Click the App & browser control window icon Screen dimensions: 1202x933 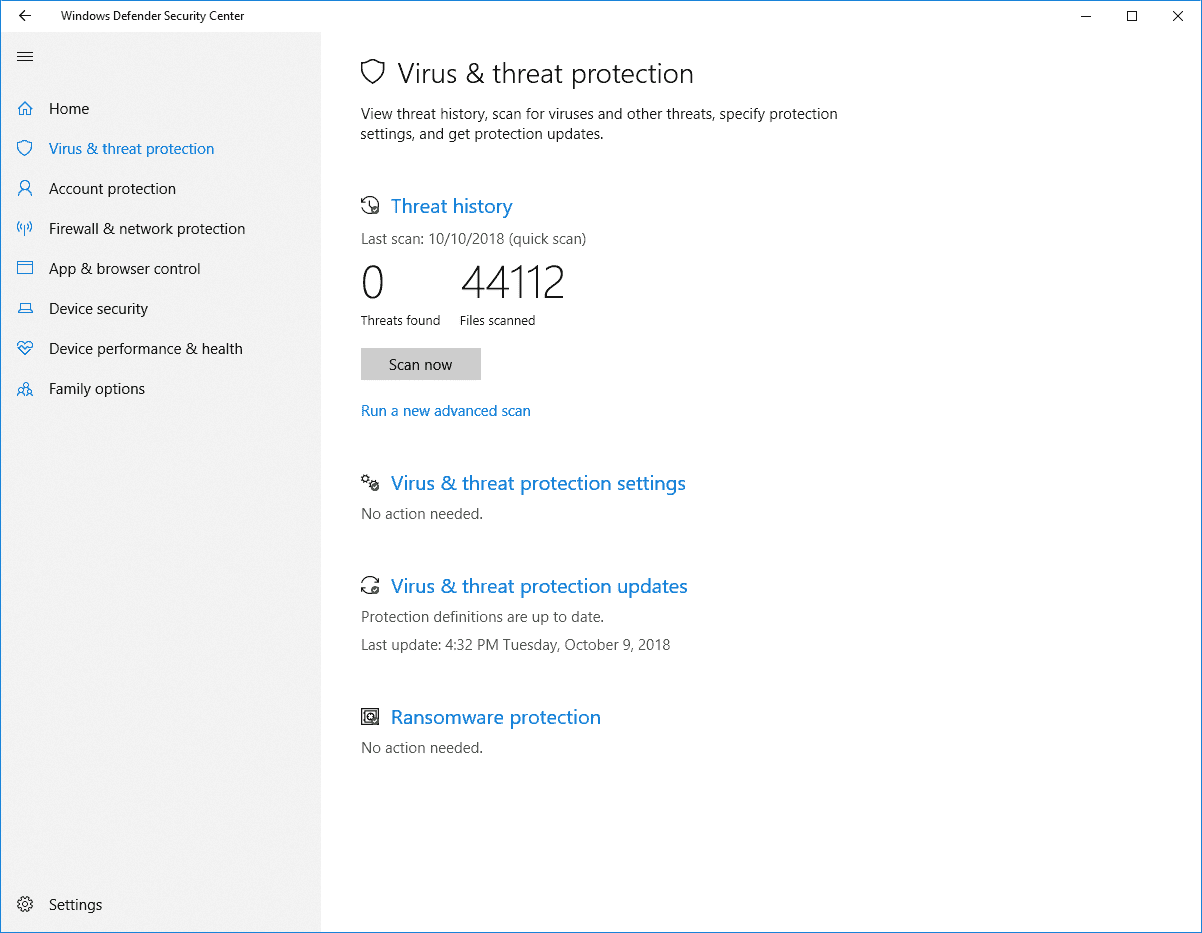[x=25, y=269]
